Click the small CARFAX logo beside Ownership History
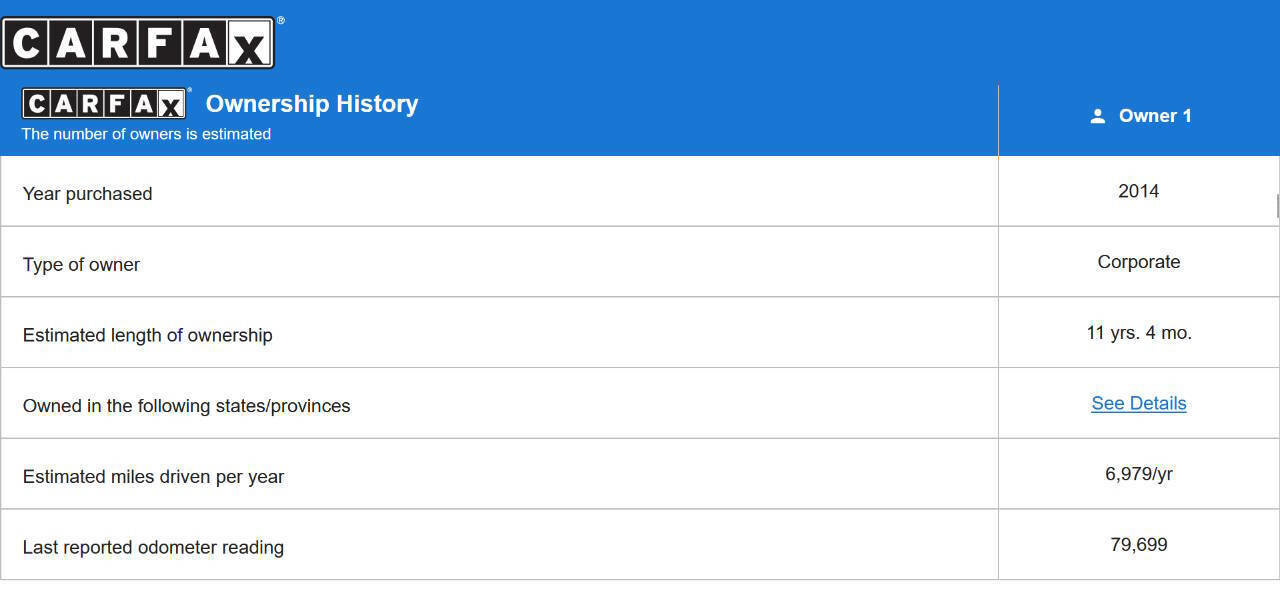Viewport: 1280px width, 611px height. coord(105,104)
